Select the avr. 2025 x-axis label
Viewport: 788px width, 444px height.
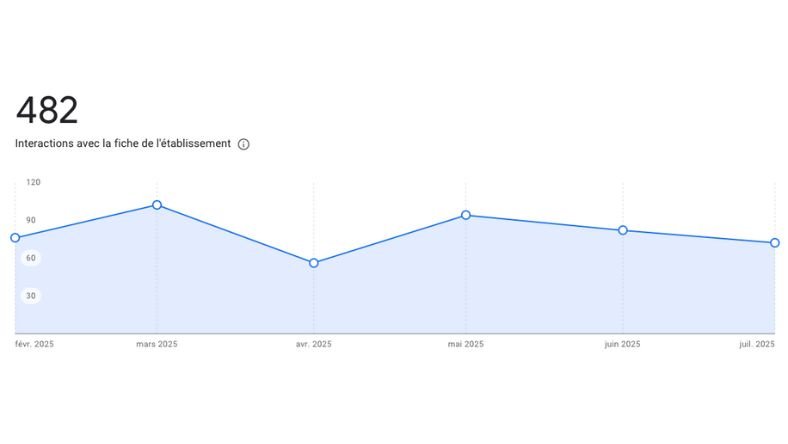click(313, 345)
